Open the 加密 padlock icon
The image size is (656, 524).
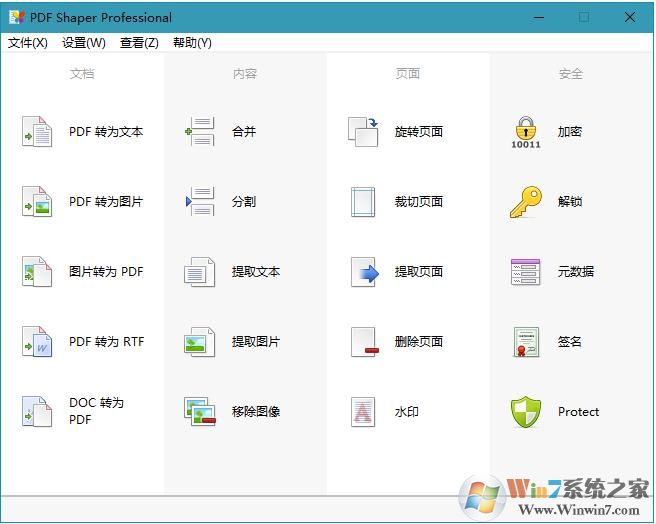click(x=526, y=132)
